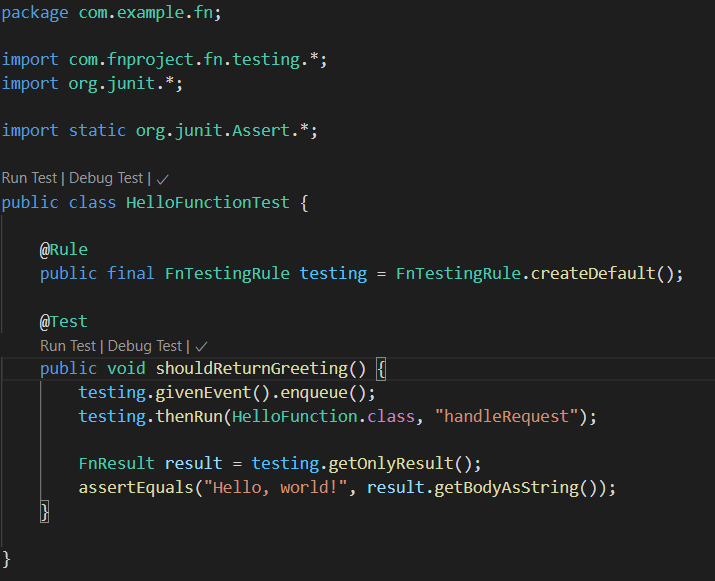Screen dimensions: 715x581
Task: Click the passed checkmark above shouldReturnGreeting method
Action: (202, 346)
